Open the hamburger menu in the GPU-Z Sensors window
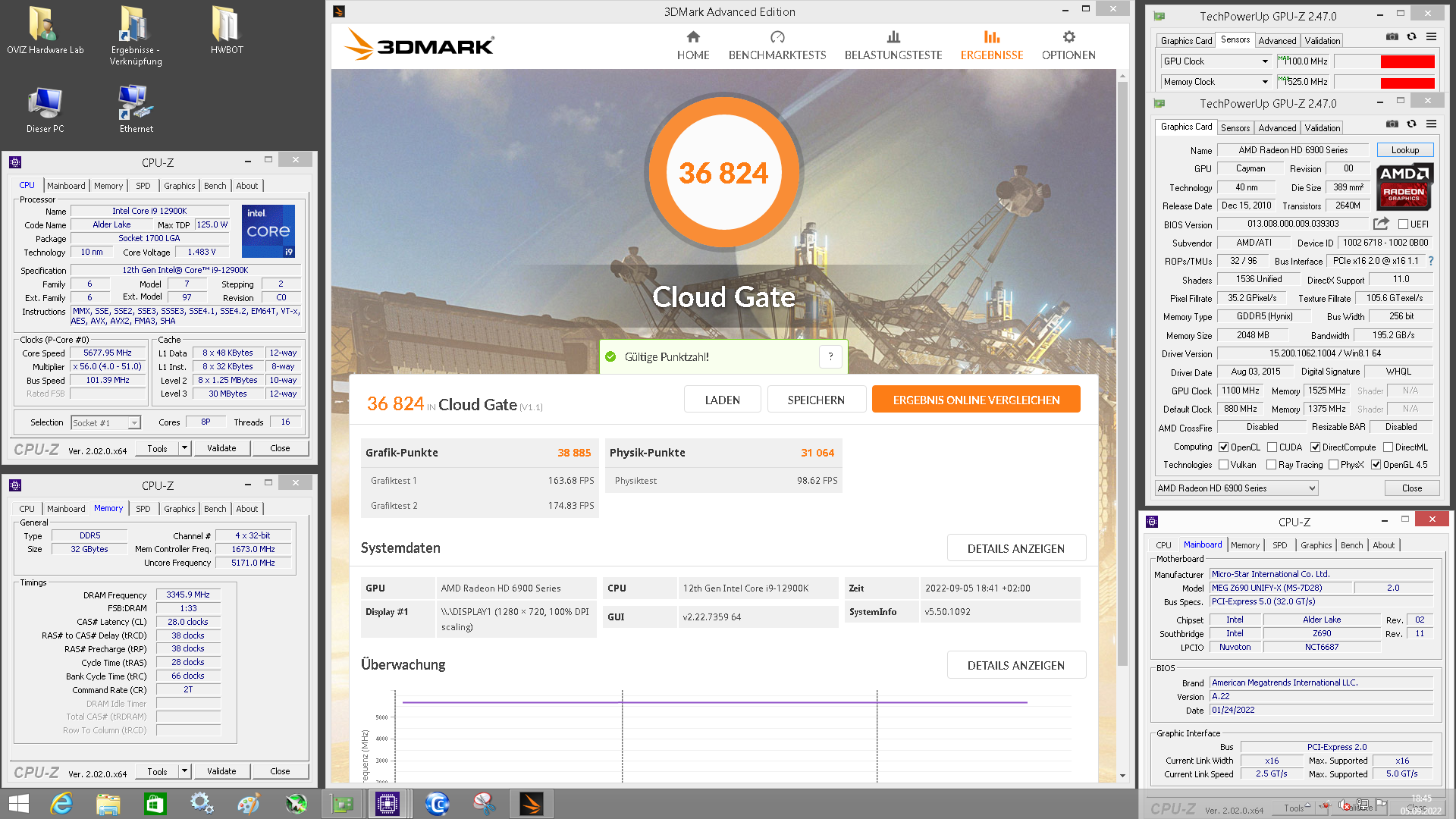Image resolution: width=1456 pixels, height=819 pixels. tap(1431, 36)
